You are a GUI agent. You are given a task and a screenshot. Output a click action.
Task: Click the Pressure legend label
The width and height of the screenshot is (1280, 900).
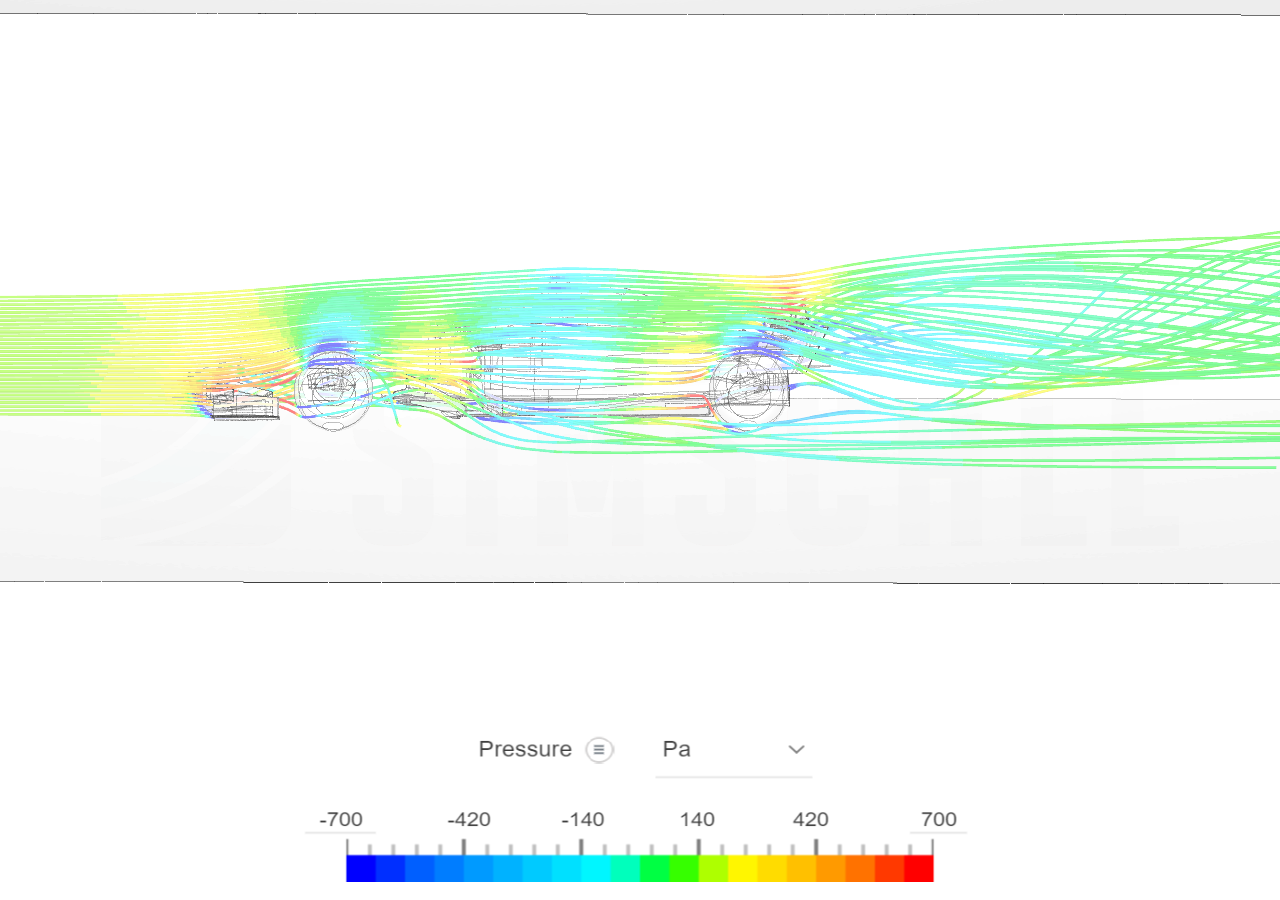pos(525,749)
